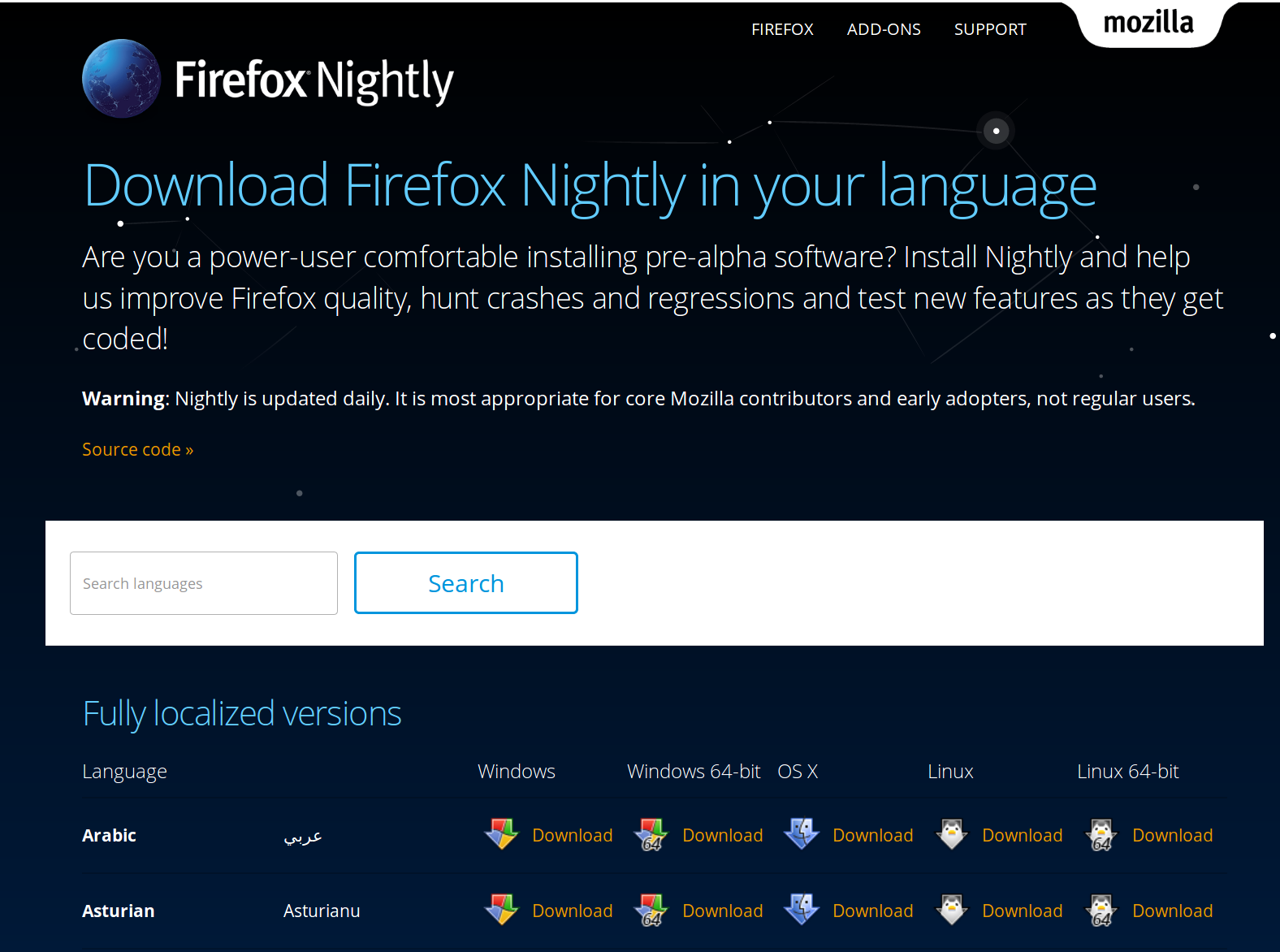1280x952 pixels.
Task: Click Arabic Linux 64-bit penguin icon
Action: (x=1101, y=834)
